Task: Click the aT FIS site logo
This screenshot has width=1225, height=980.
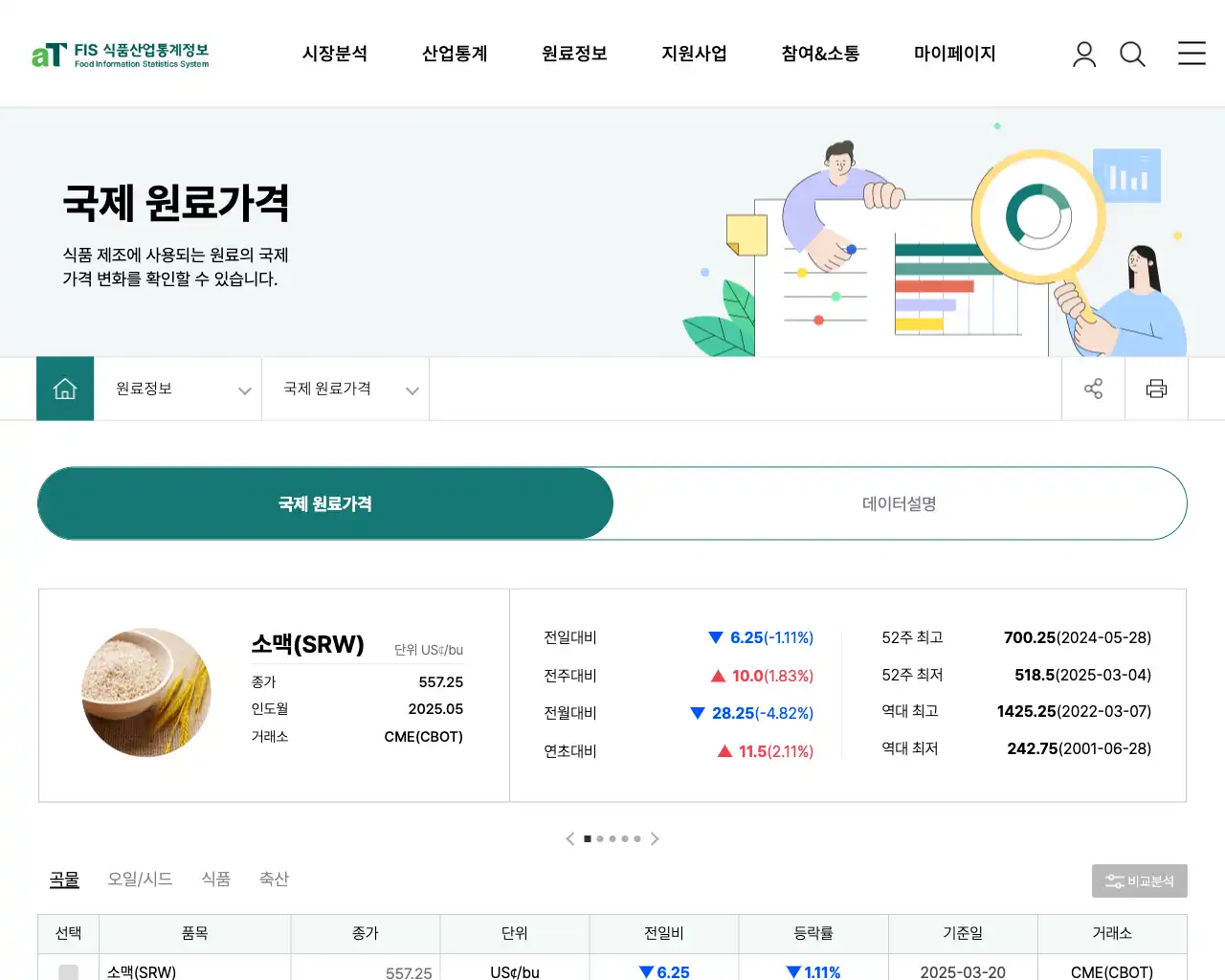Action: [120, 55]
